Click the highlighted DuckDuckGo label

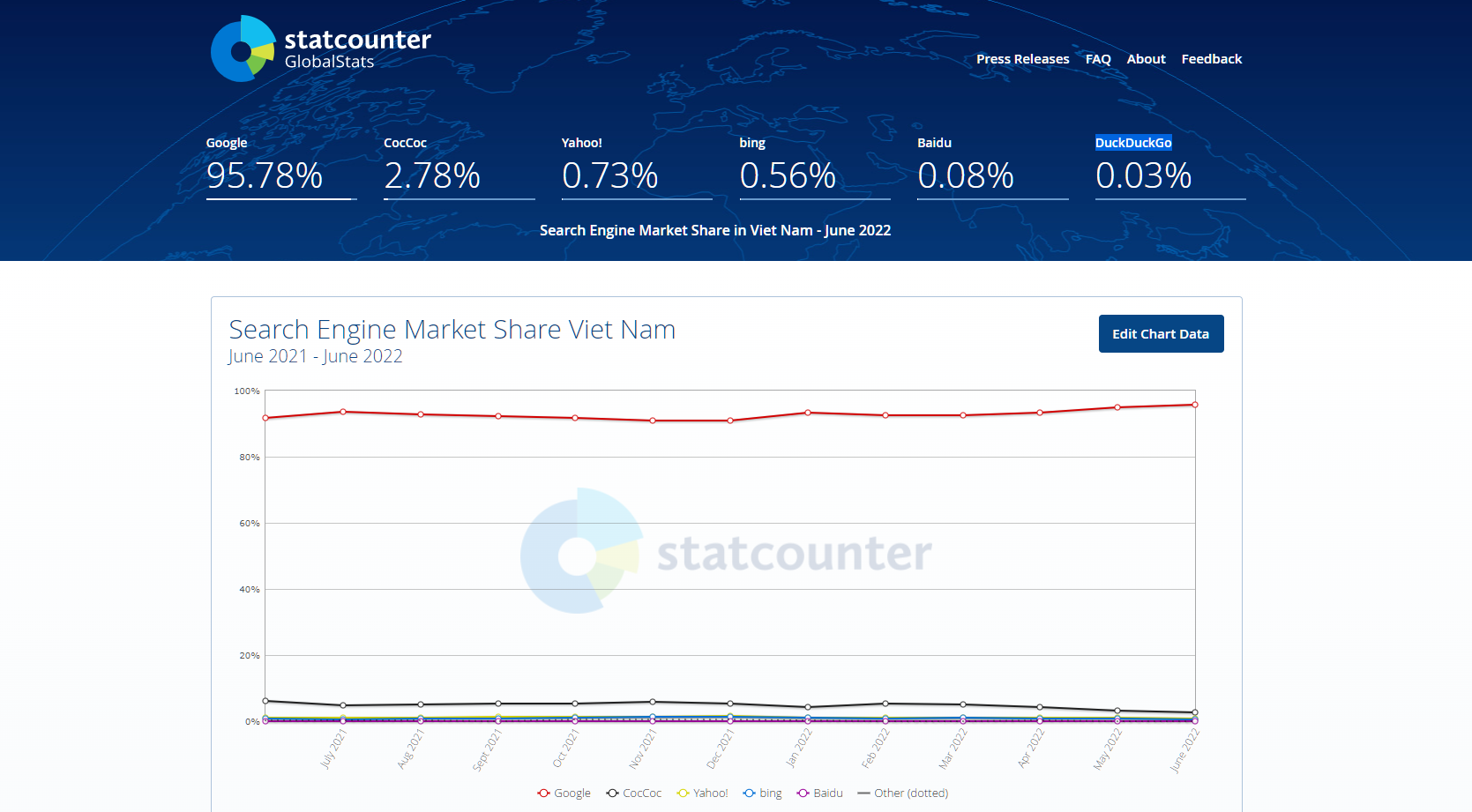tap(1133, 143)
